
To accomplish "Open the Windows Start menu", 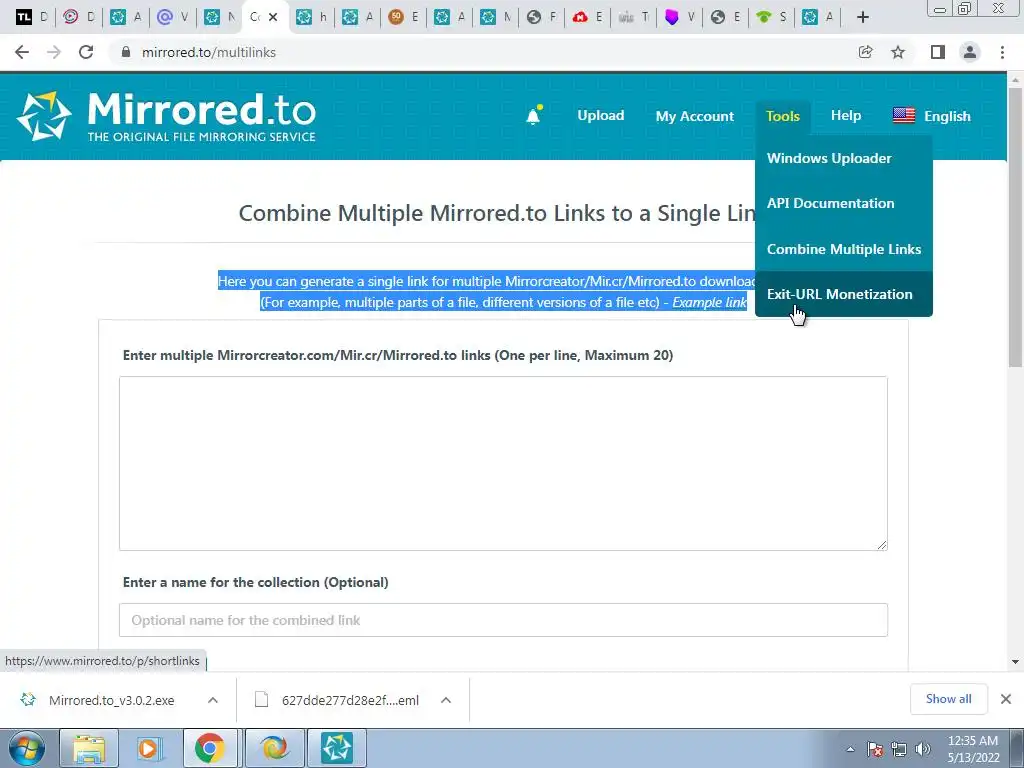I will click(x=27, y=748).
